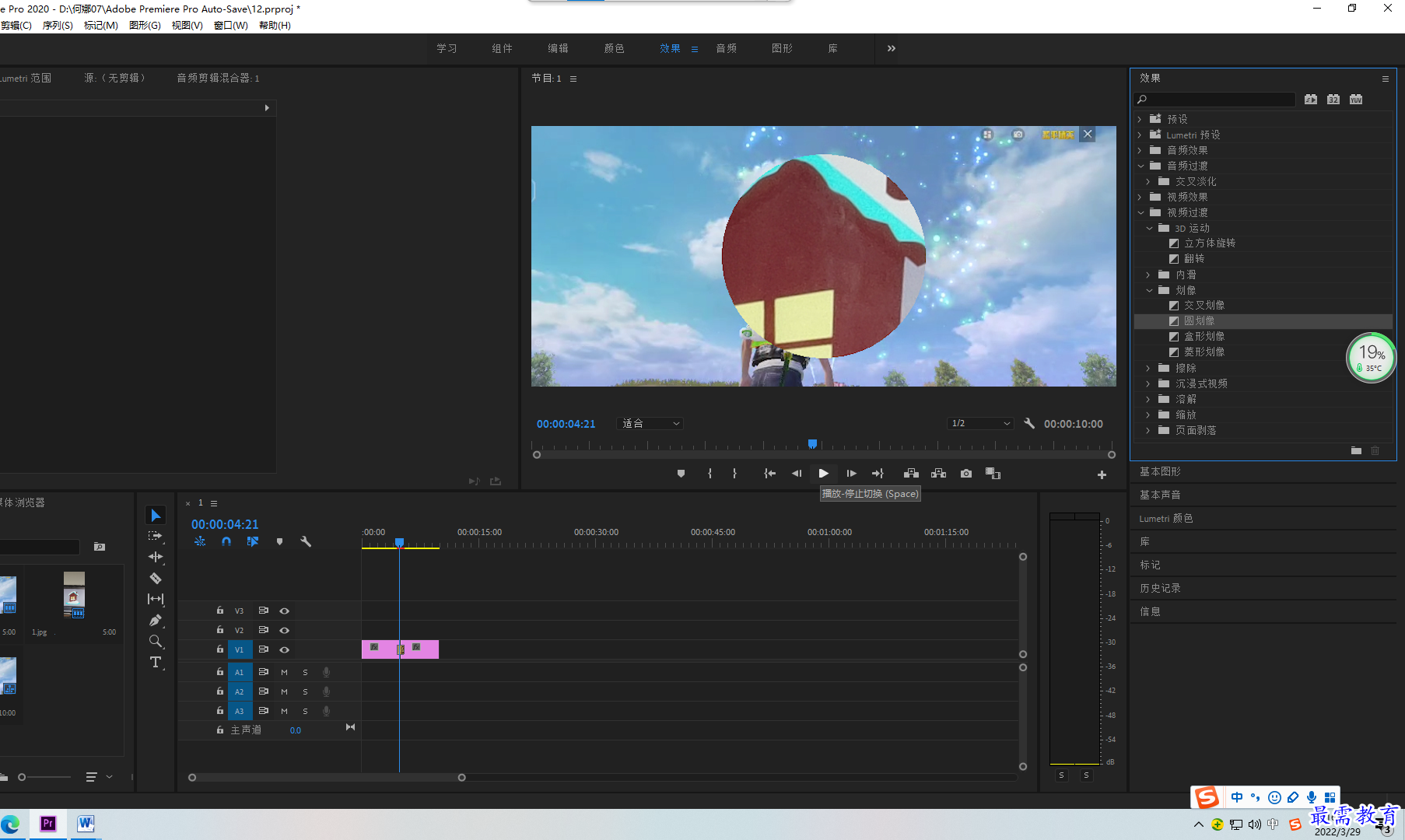Hide track V1 output eye
The height and width of the screenshot is (840, 1405).
tap(285, 649)
